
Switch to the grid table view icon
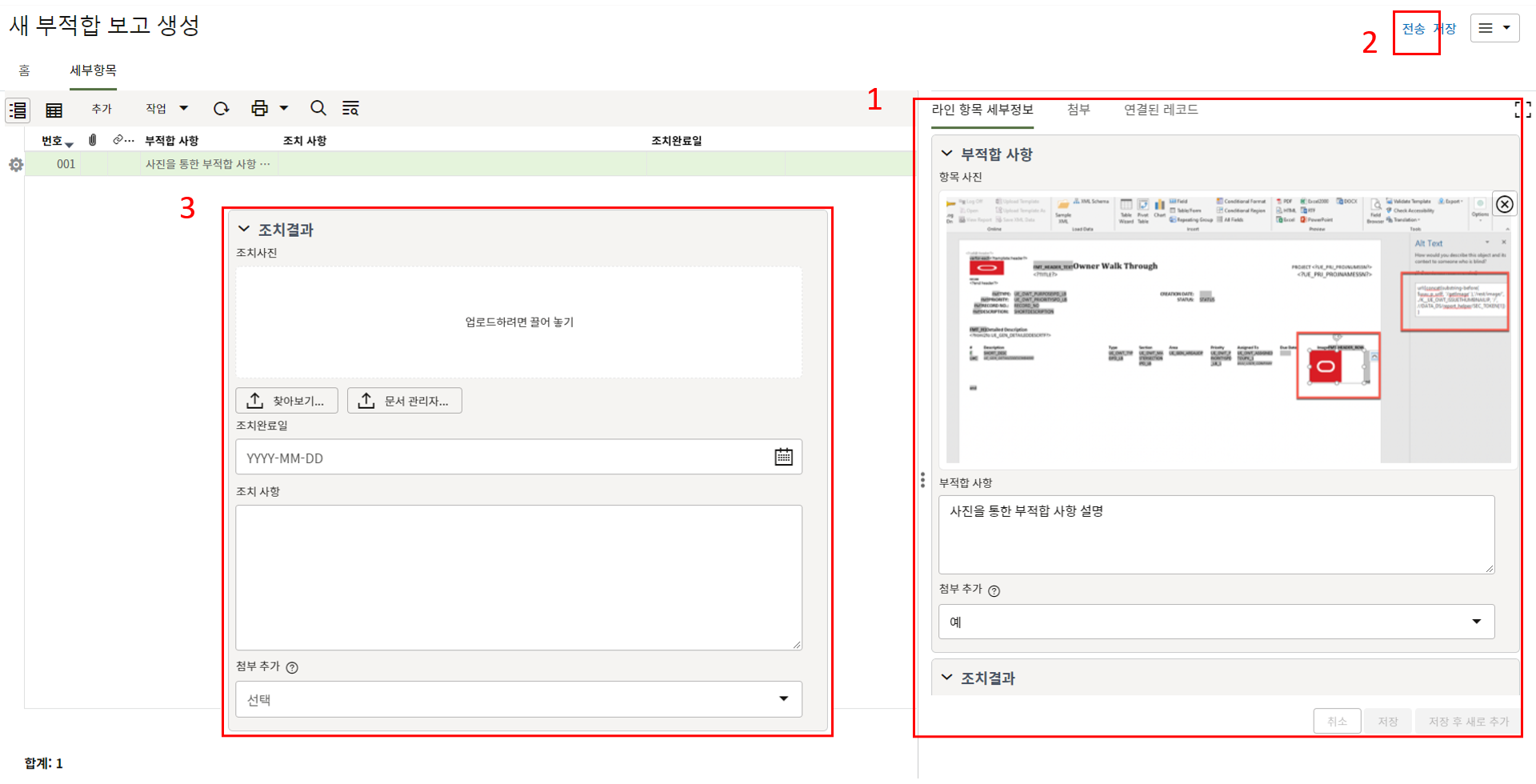[54, 110]
